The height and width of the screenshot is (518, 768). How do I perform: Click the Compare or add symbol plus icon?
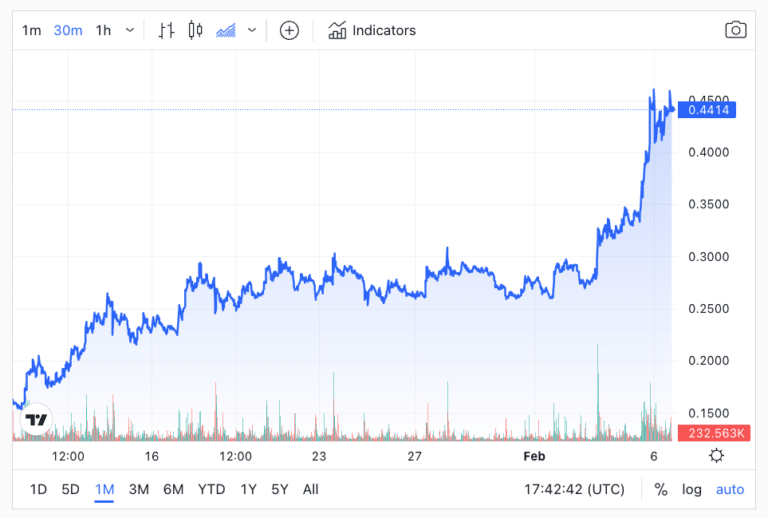(289, 30)
